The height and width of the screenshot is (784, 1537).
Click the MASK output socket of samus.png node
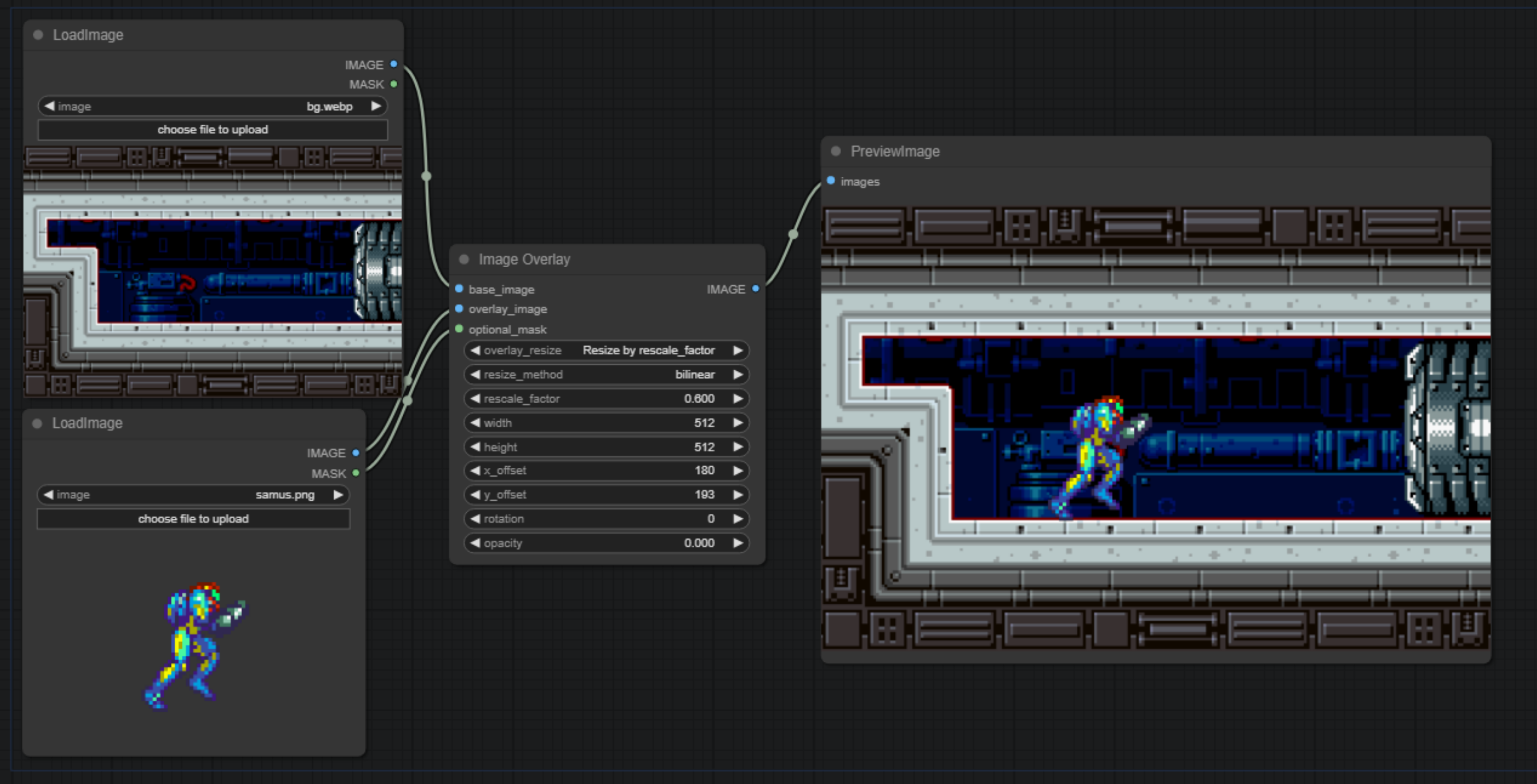(x=356, y=473)
